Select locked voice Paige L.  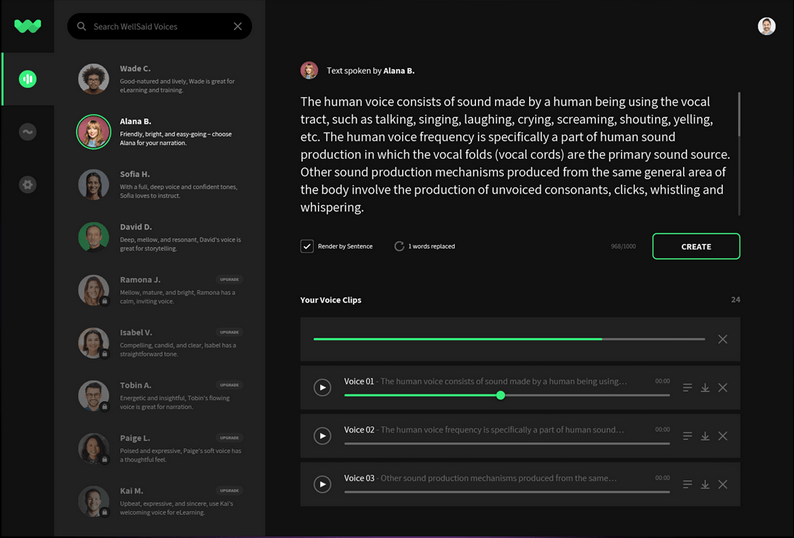coord(160,448)
